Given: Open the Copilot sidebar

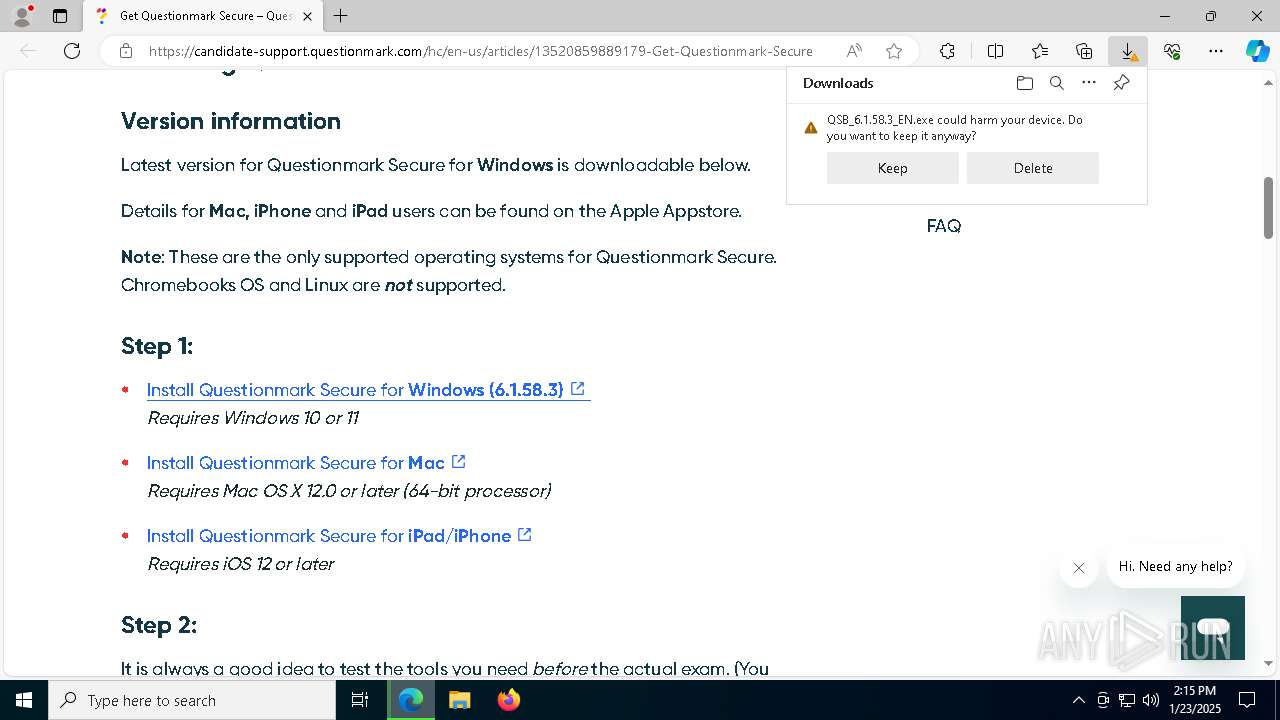Looking at the screenshot, I should 1257,51.
